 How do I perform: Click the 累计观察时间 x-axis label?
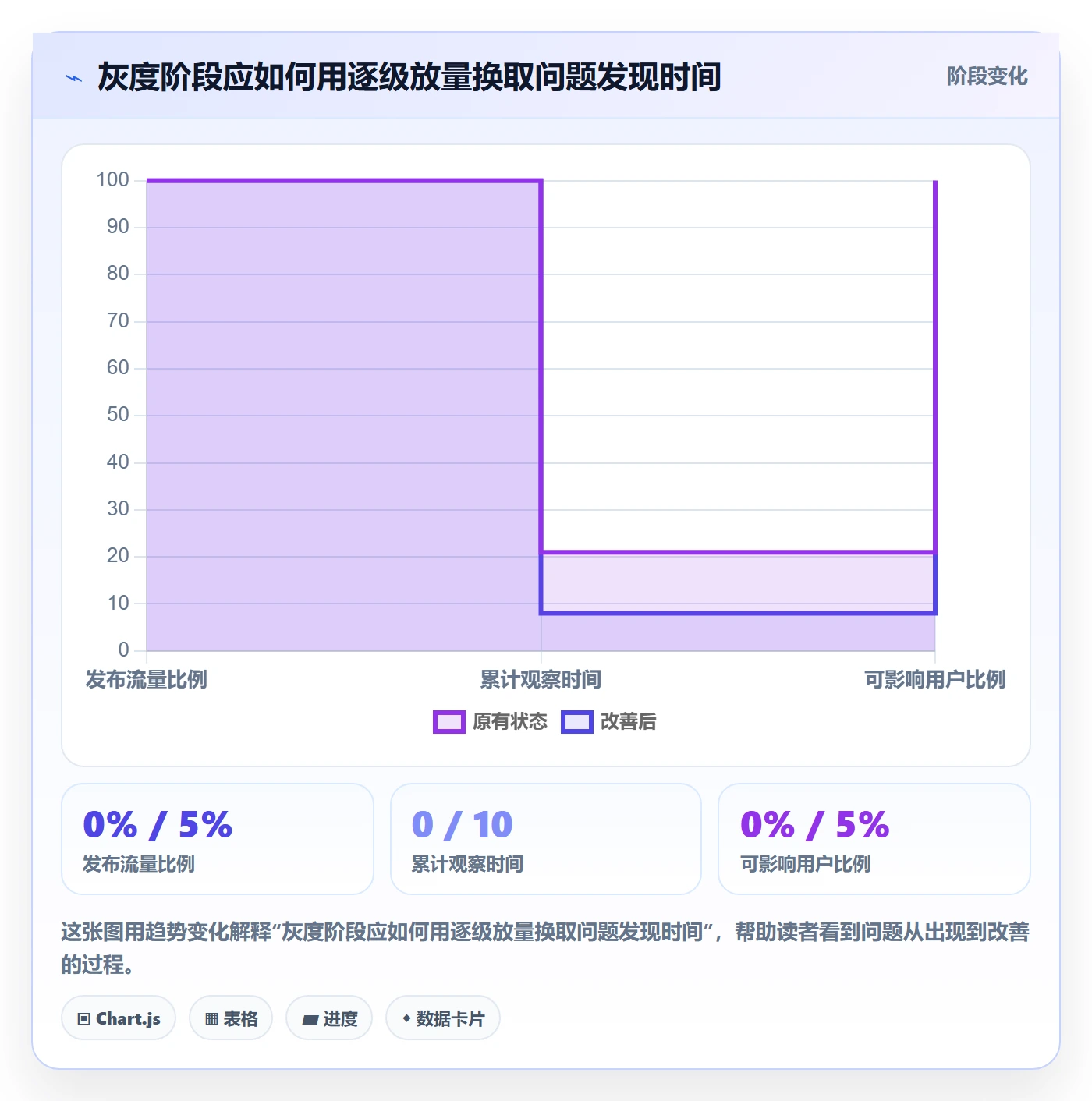tap(541, 679)
